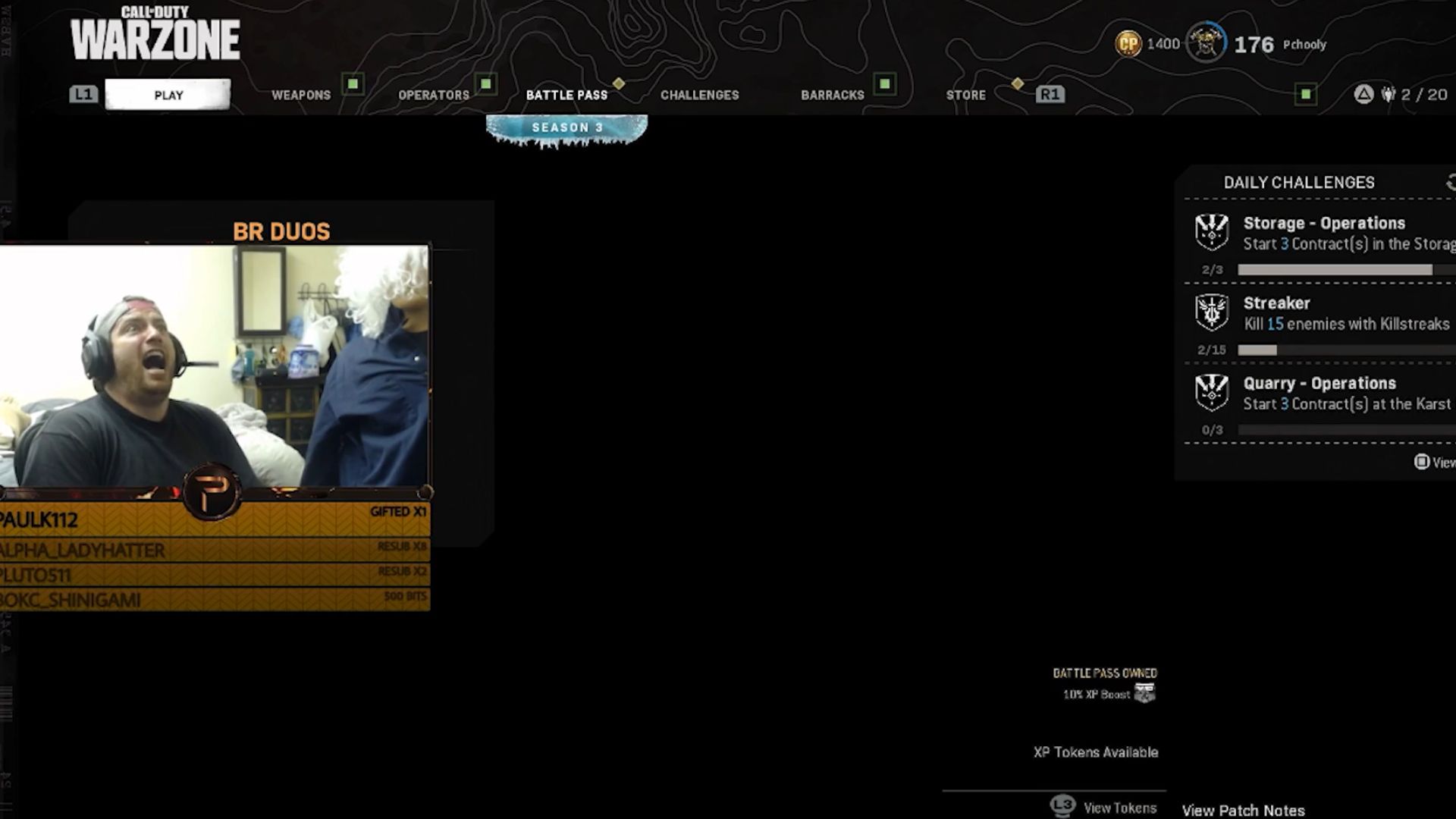
Task: Click refresh icon beside DAILY CHALLENGES
Action: pyautogui.click(x=1450, y=183)
